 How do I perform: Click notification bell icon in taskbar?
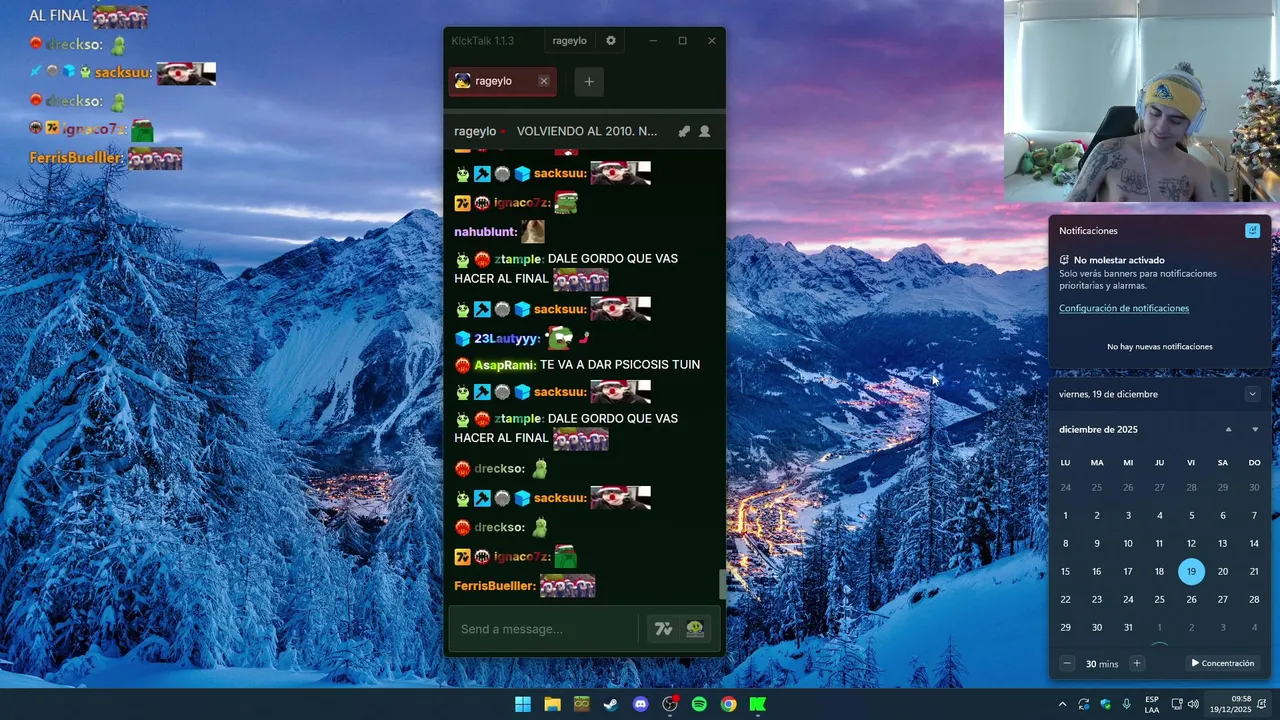[x=1262, y=704]
